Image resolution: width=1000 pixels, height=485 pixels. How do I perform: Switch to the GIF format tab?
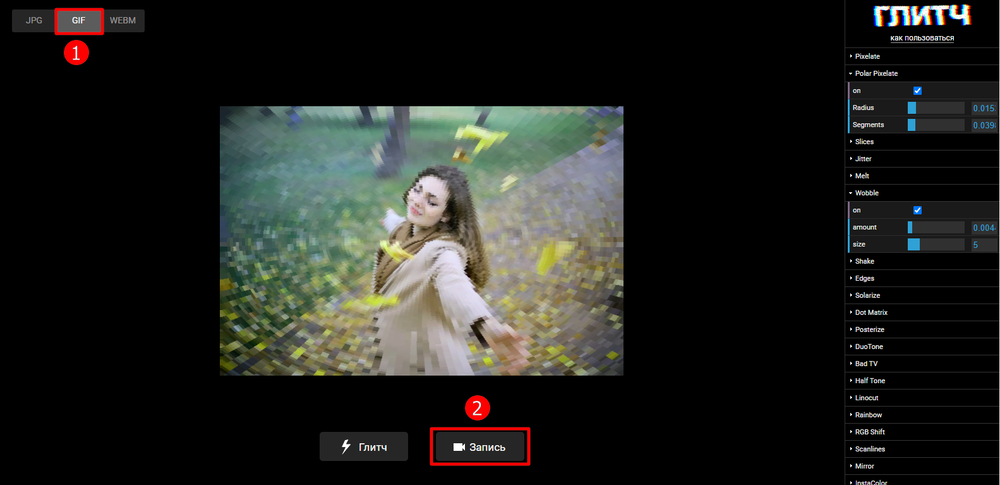(78, 21)
